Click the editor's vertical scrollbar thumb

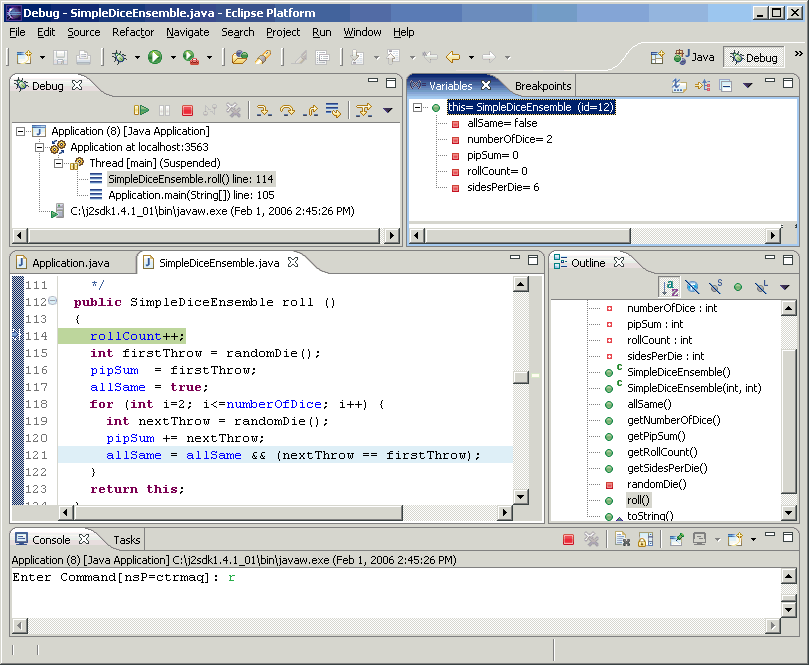[521, 377]
